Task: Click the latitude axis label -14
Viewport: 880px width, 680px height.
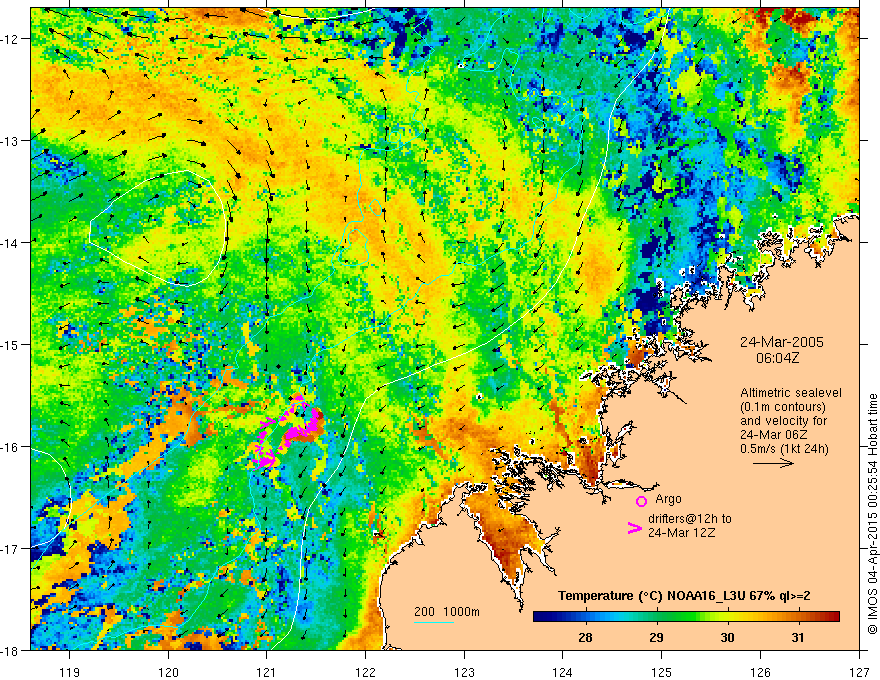Action: pos(11,242)
